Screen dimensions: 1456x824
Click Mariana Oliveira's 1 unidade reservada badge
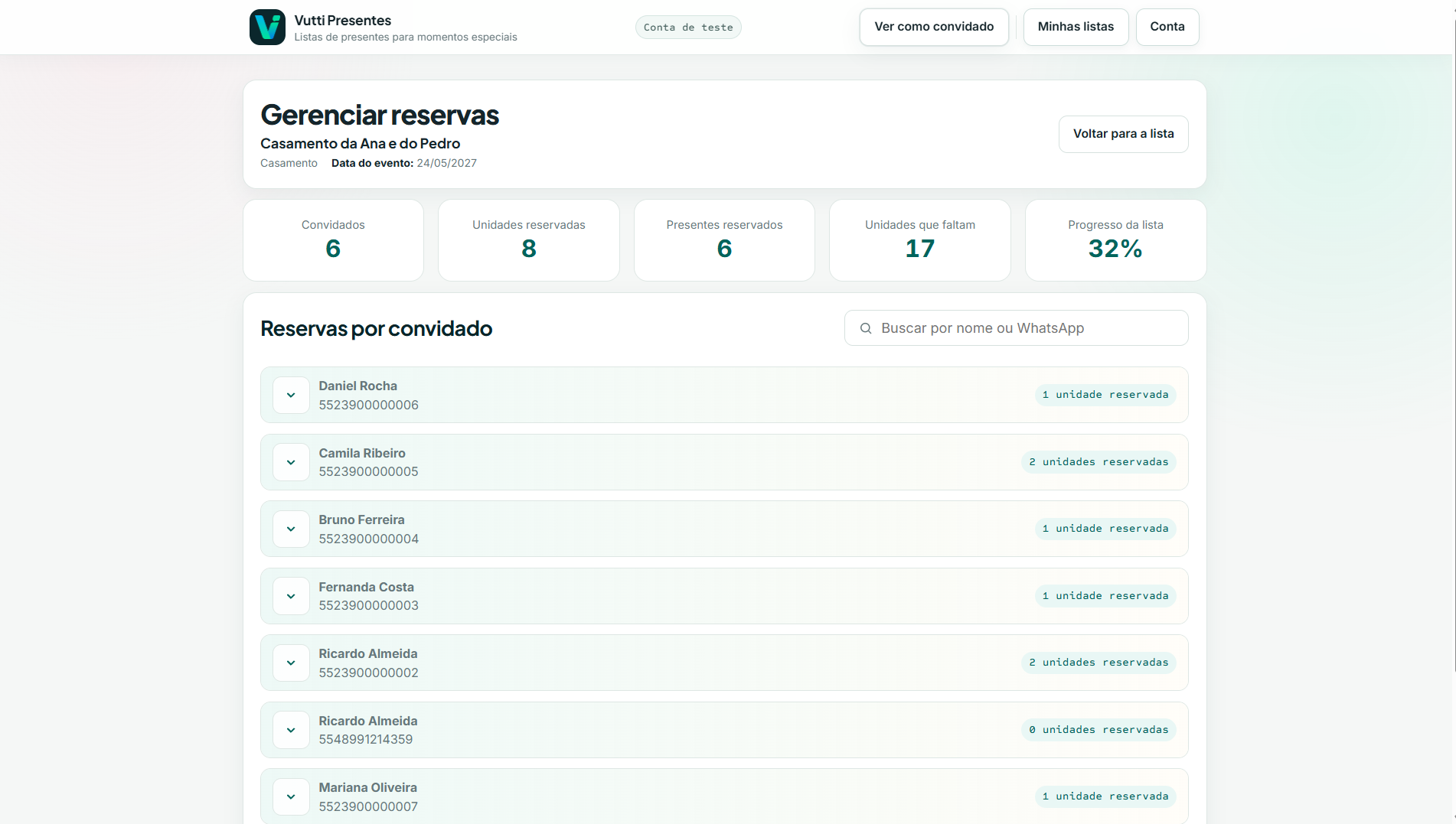click(1105, 796)
